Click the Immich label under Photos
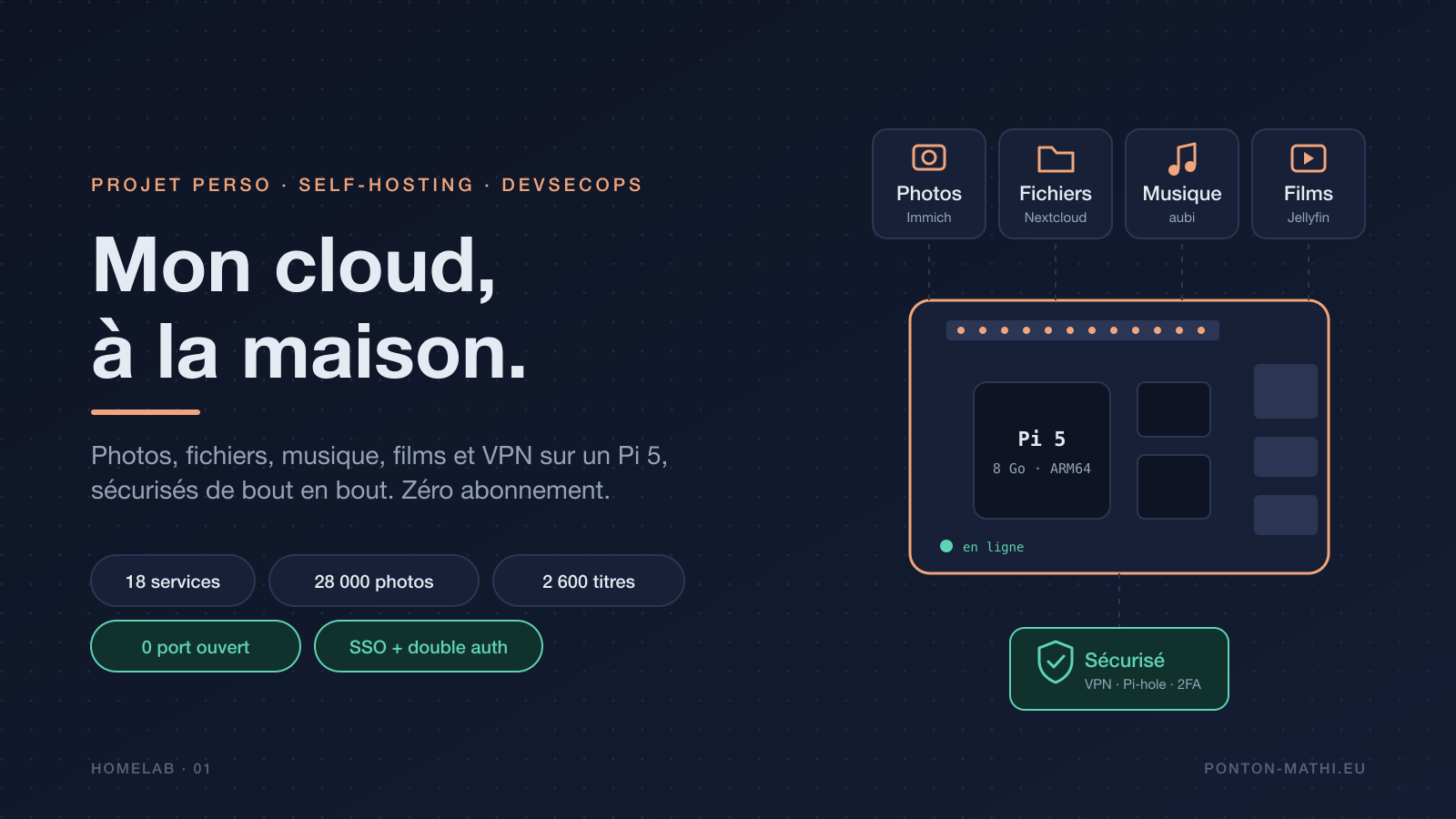 (x=929, y=217)
